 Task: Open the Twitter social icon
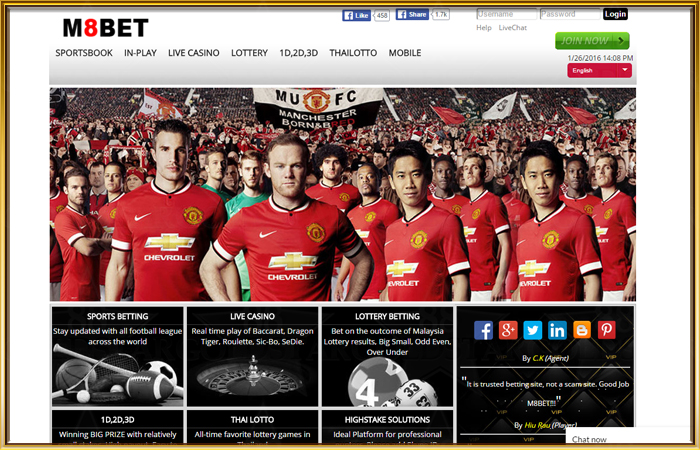point(533,330)
